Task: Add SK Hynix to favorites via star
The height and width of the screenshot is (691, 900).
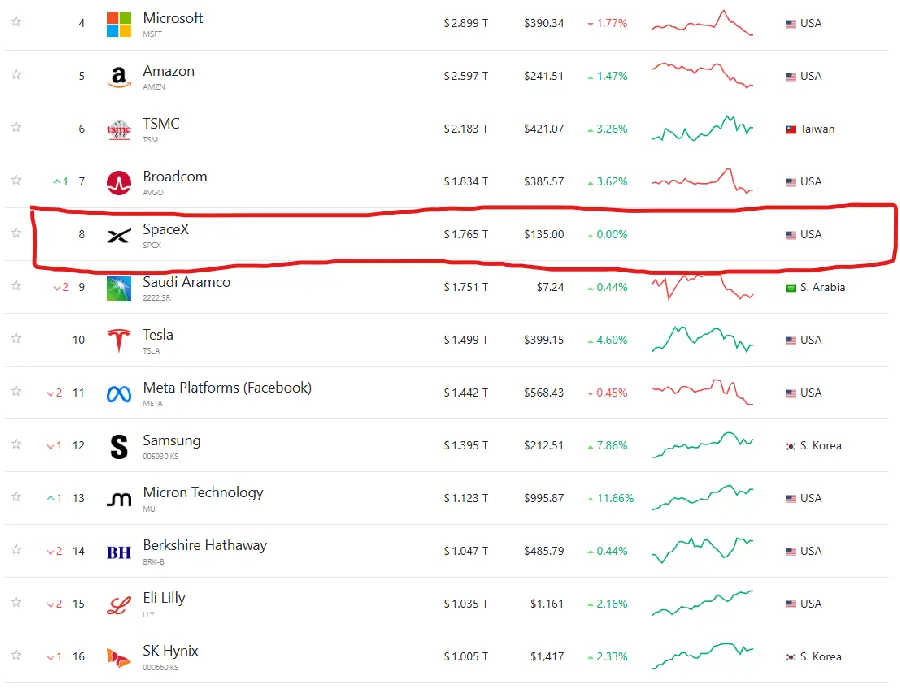Action: (16, 655)
